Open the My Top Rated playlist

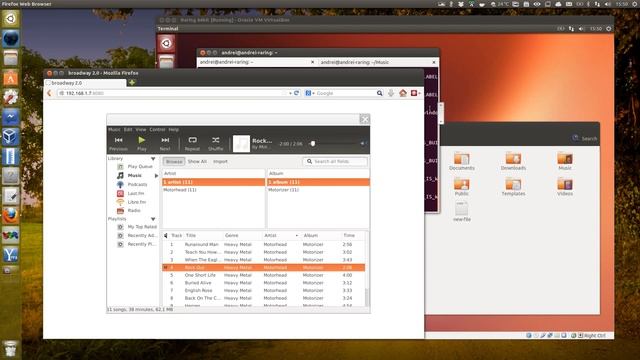tap(142, 227)
